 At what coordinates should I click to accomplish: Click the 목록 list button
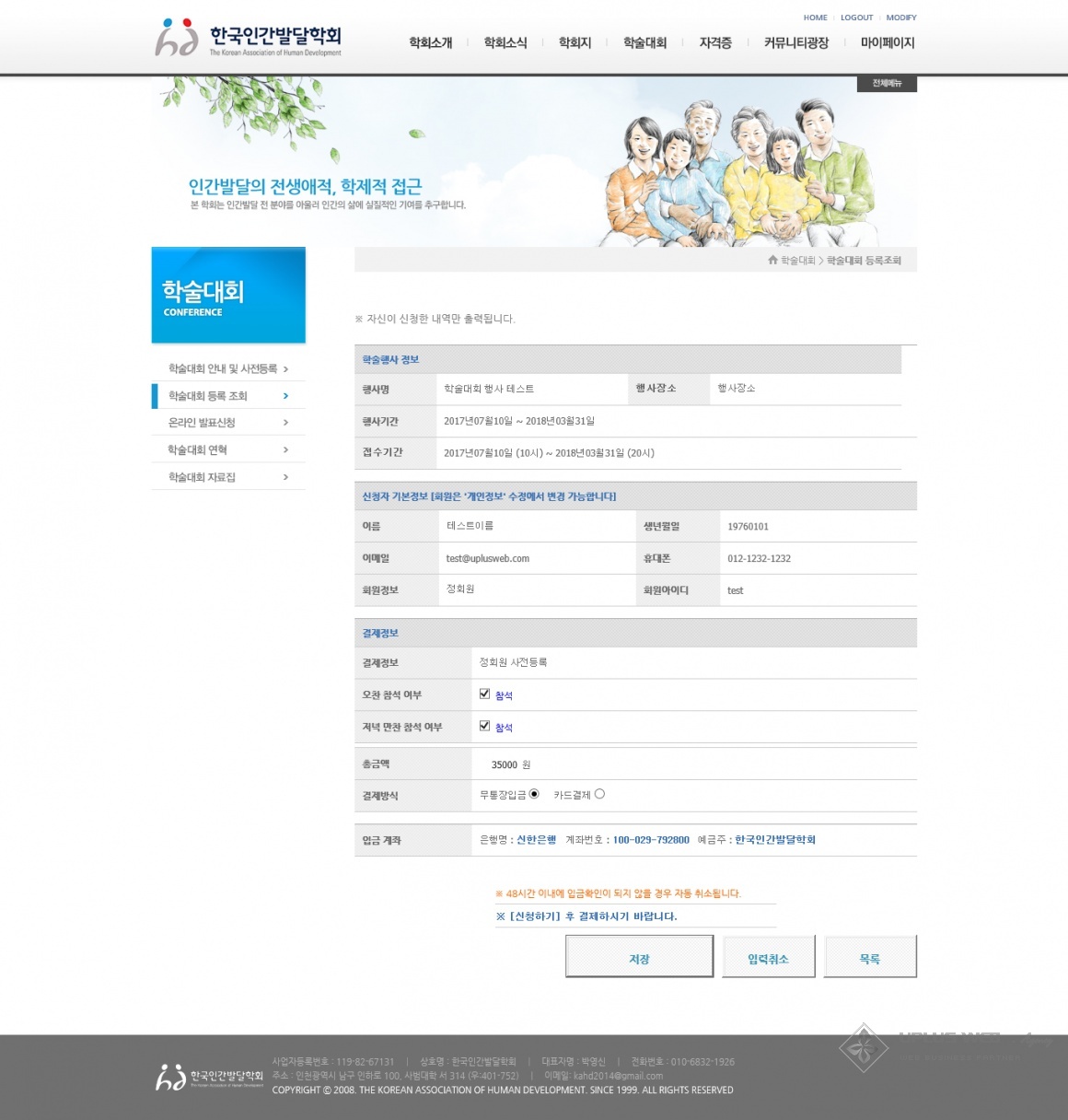click(x=869, y=958)
